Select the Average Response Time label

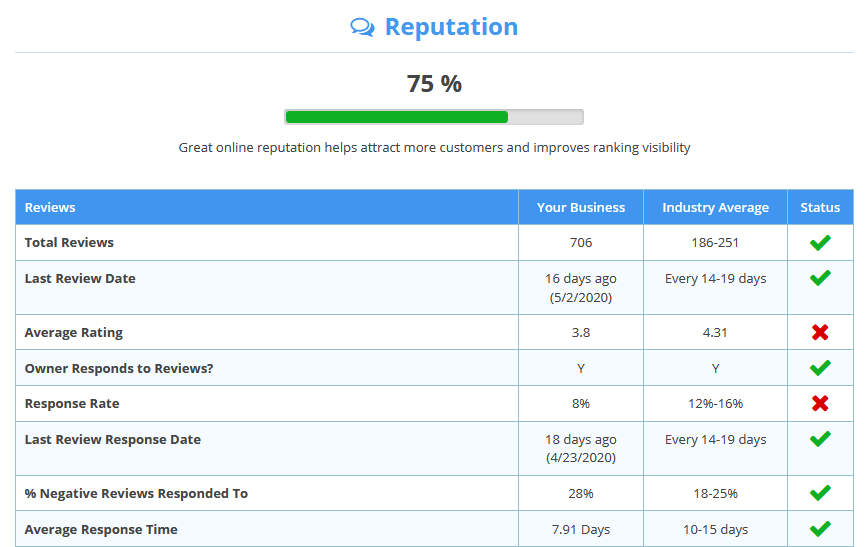point(101,529)
